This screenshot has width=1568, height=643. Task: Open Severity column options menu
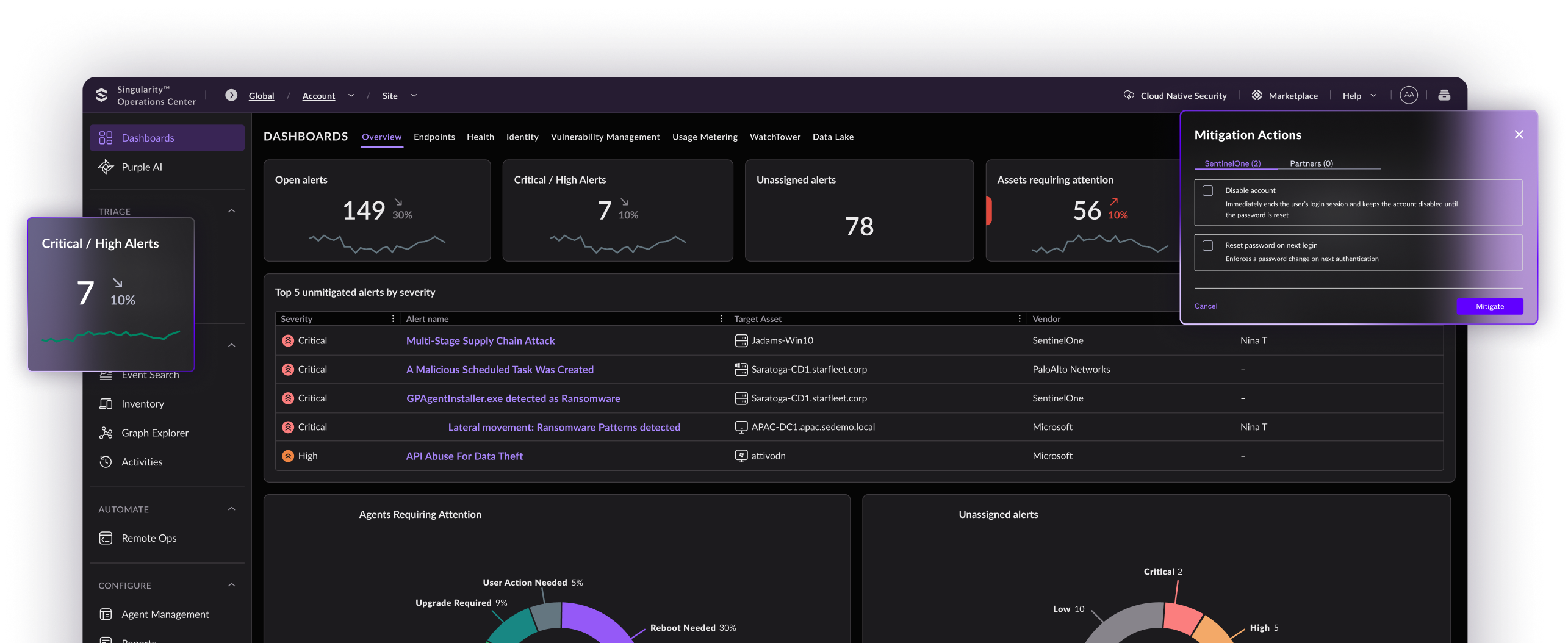click(393, 318)
